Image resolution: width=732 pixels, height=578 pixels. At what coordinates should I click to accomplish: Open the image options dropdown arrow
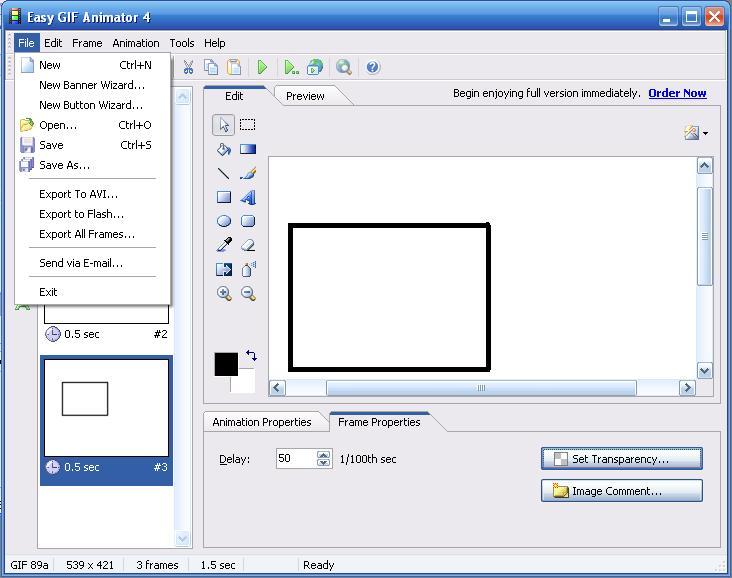click(705, 133)
